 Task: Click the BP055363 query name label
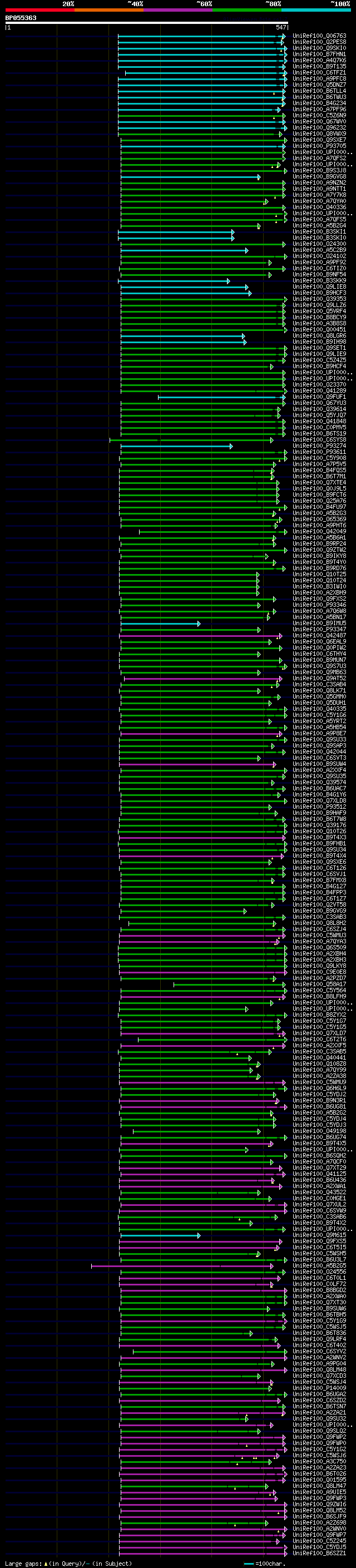21,18
